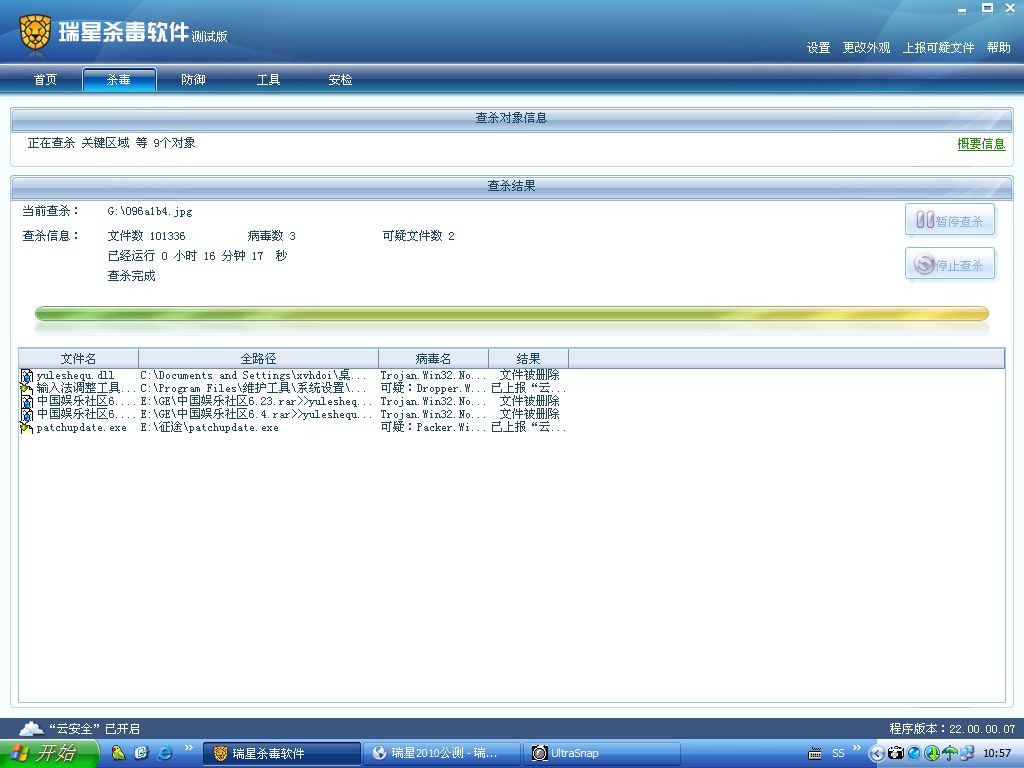1024x768 pixels.
Task: Switch to 瑞星杀毒软件 taskbar button
Action: (282, 754)
